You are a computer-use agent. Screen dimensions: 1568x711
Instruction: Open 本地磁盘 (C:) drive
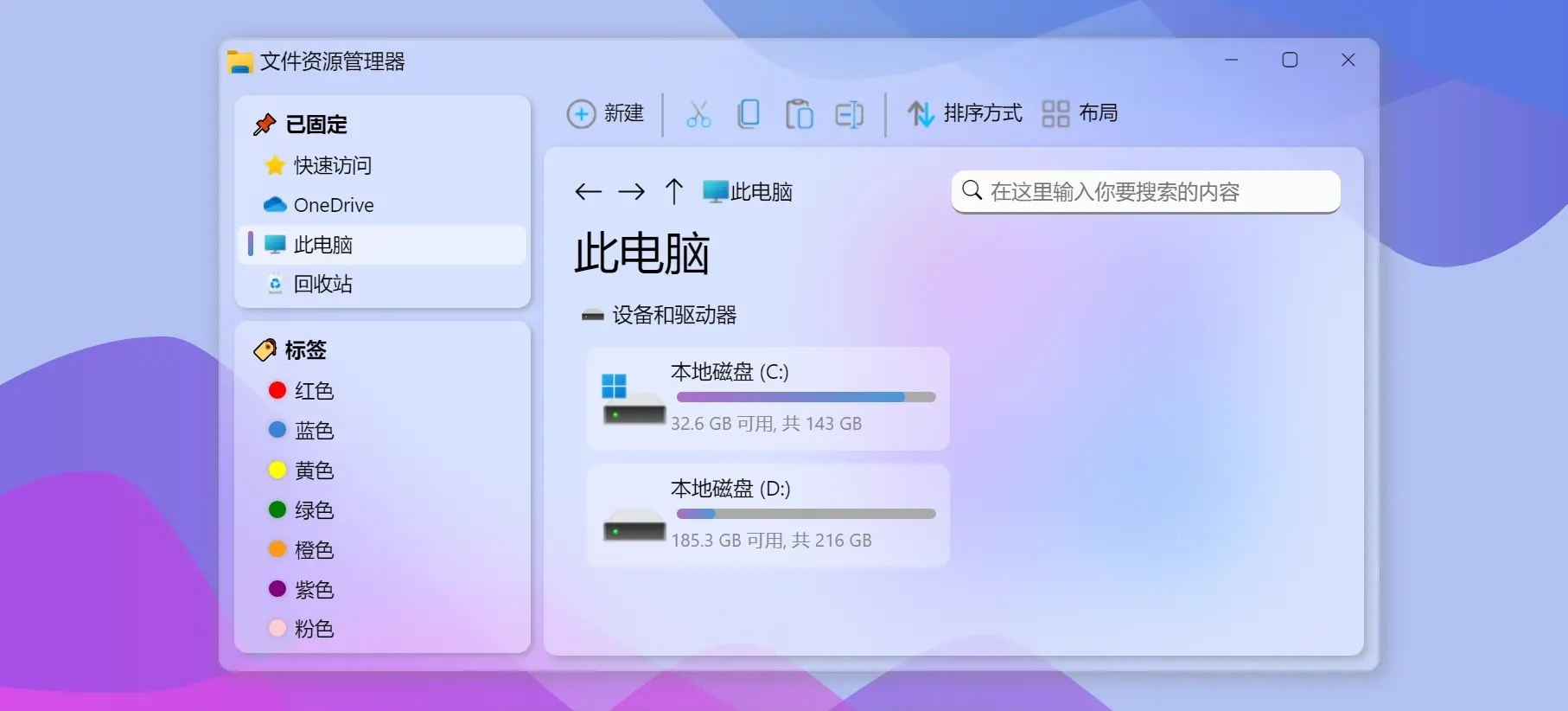click(x=768, y=399)
